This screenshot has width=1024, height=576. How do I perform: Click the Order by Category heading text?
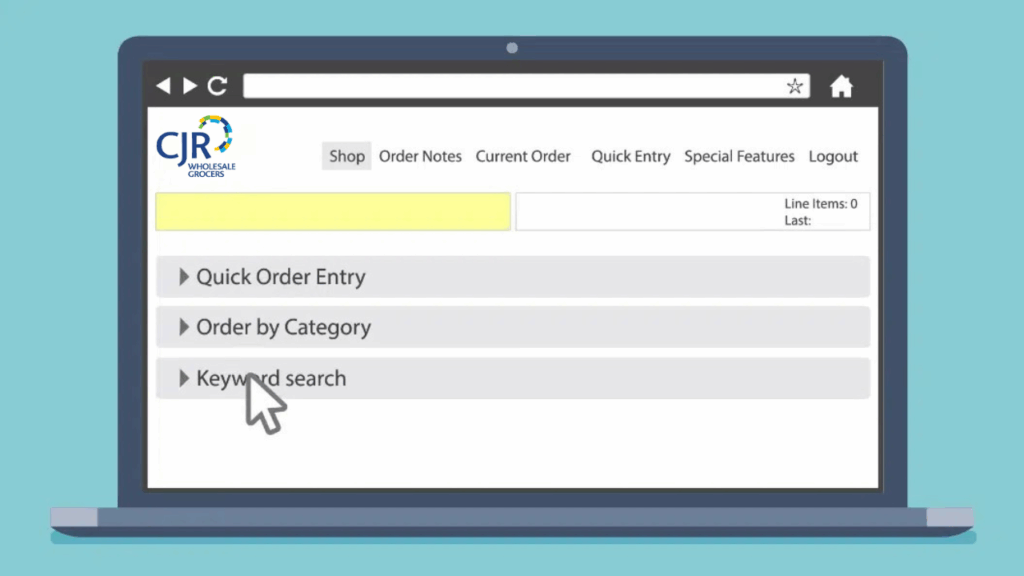(283, 327)
